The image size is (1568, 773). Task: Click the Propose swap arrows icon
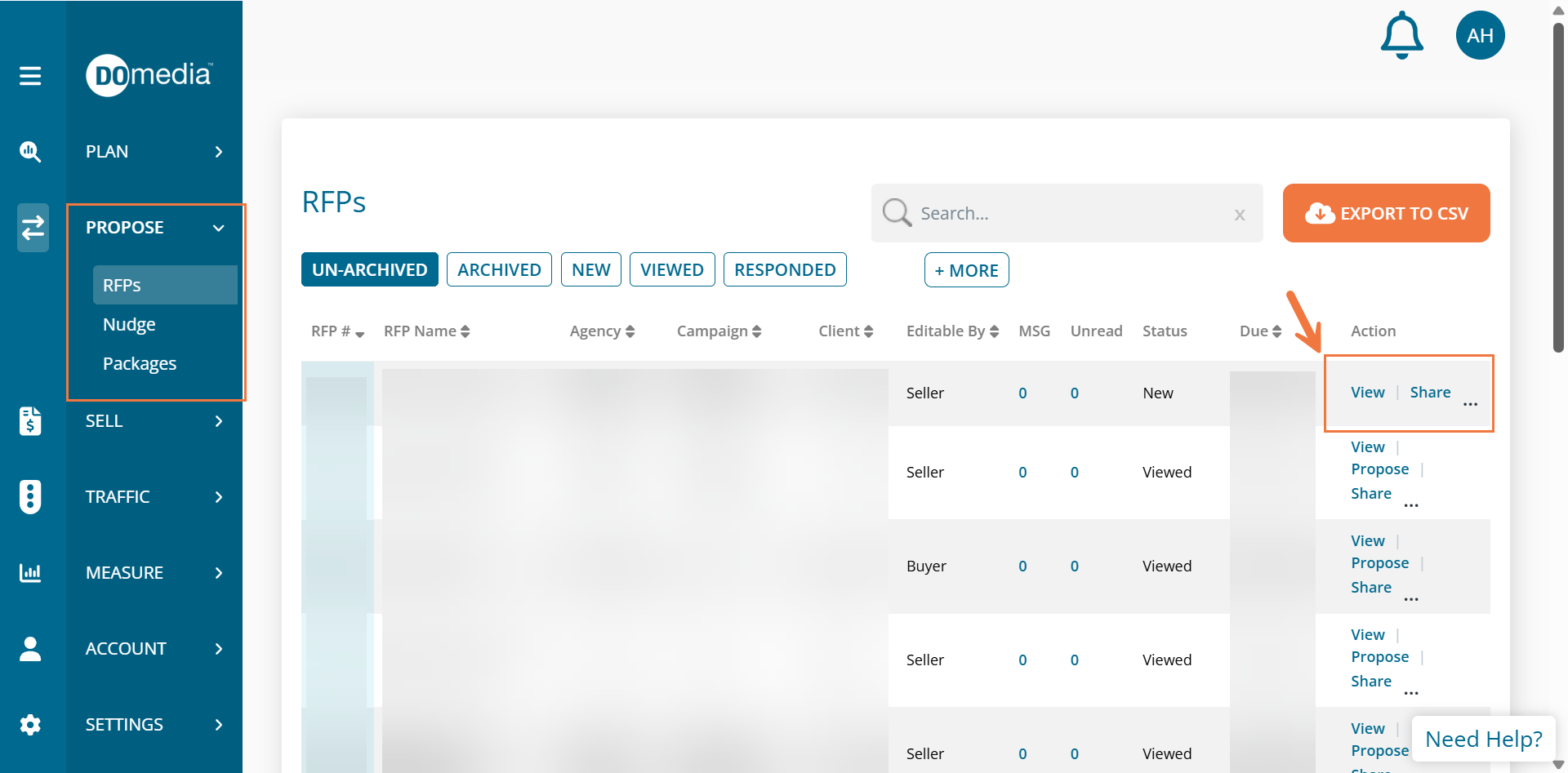pyautogui.click(x=33, y=228)
